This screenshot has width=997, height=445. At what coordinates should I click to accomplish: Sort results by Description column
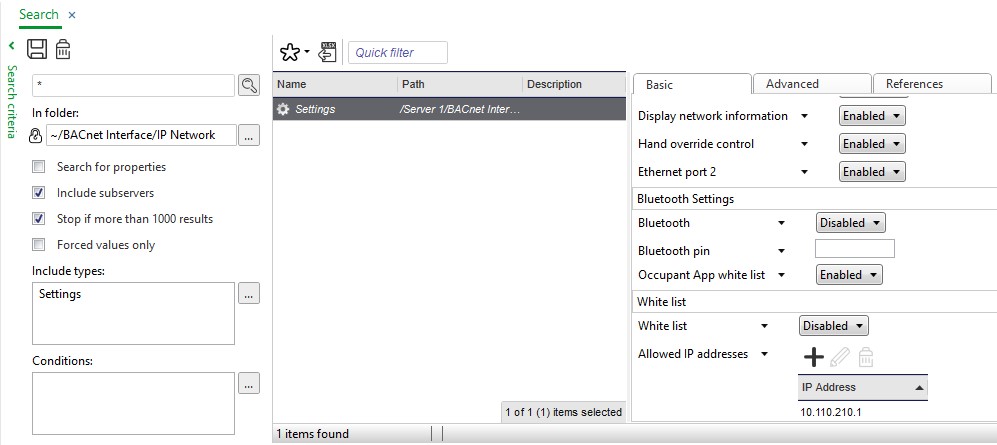coord(574,84)
